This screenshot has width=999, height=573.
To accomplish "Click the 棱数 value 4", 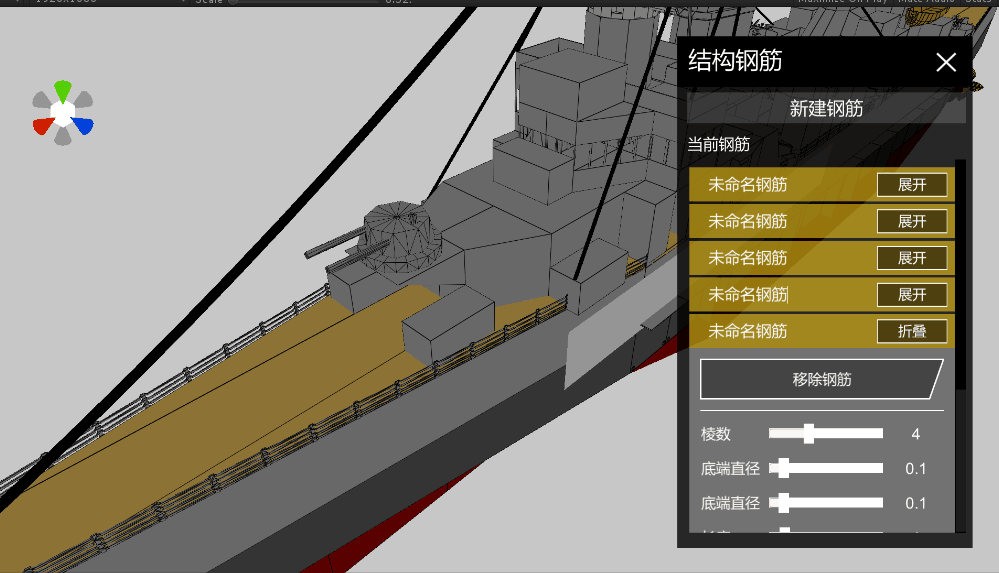I will tap(916, 434).
